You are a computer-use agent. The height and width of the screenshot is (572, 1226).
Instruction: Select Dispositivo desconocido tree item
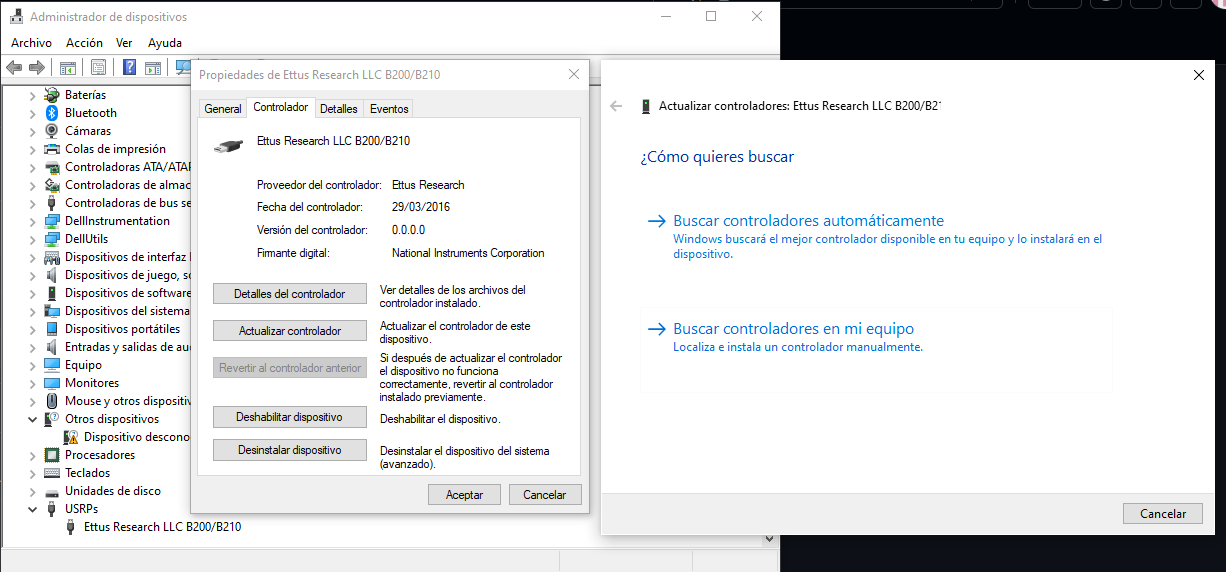tap(137, 437)
